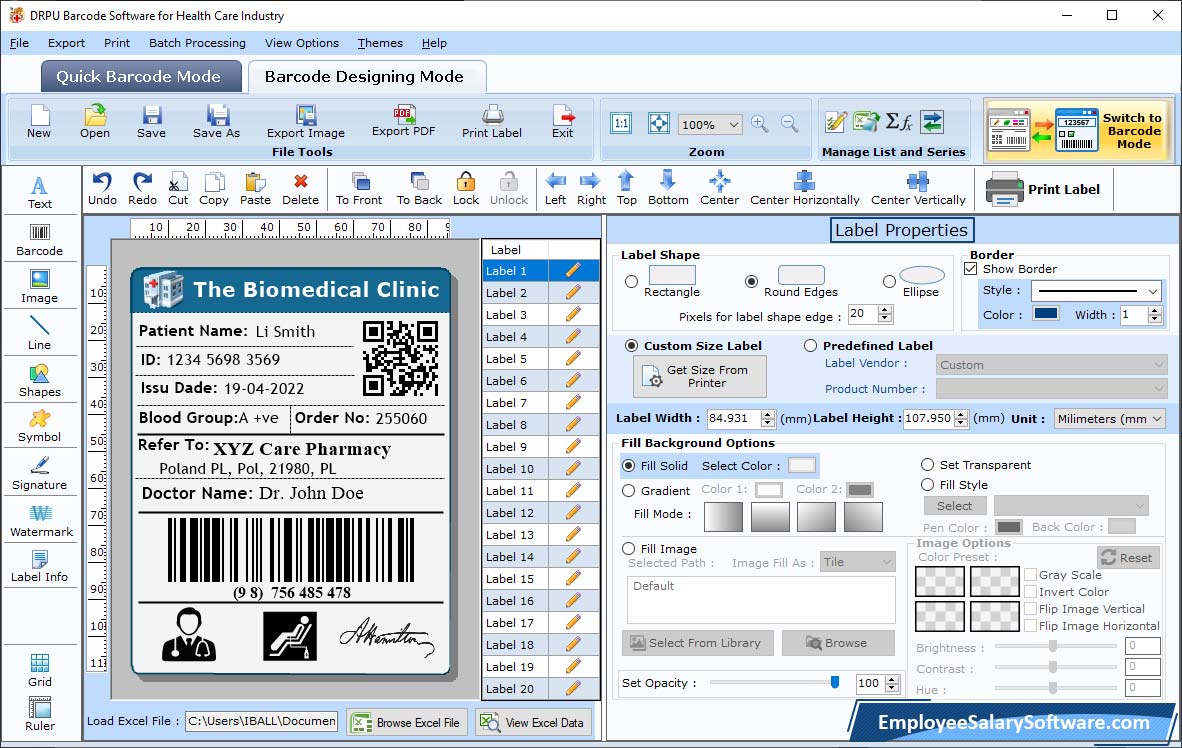Screen dimensions: 1182x748
Task: Increase Label Width stepper value
Action: pyautogui.click(x=768, y=413)
